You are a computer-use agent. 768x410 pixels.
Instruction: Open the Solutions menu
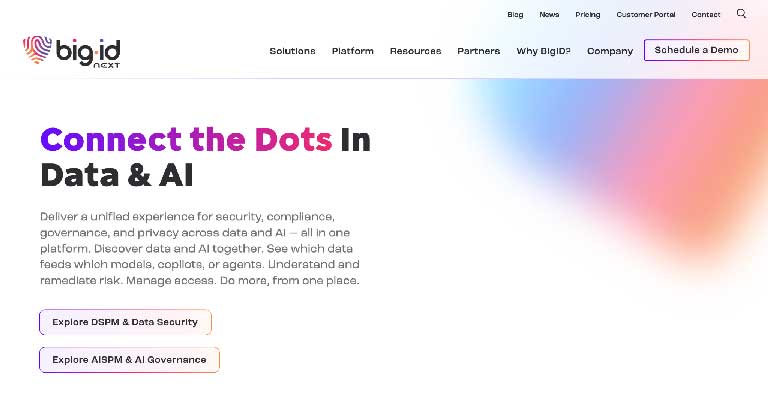[292, 51]
